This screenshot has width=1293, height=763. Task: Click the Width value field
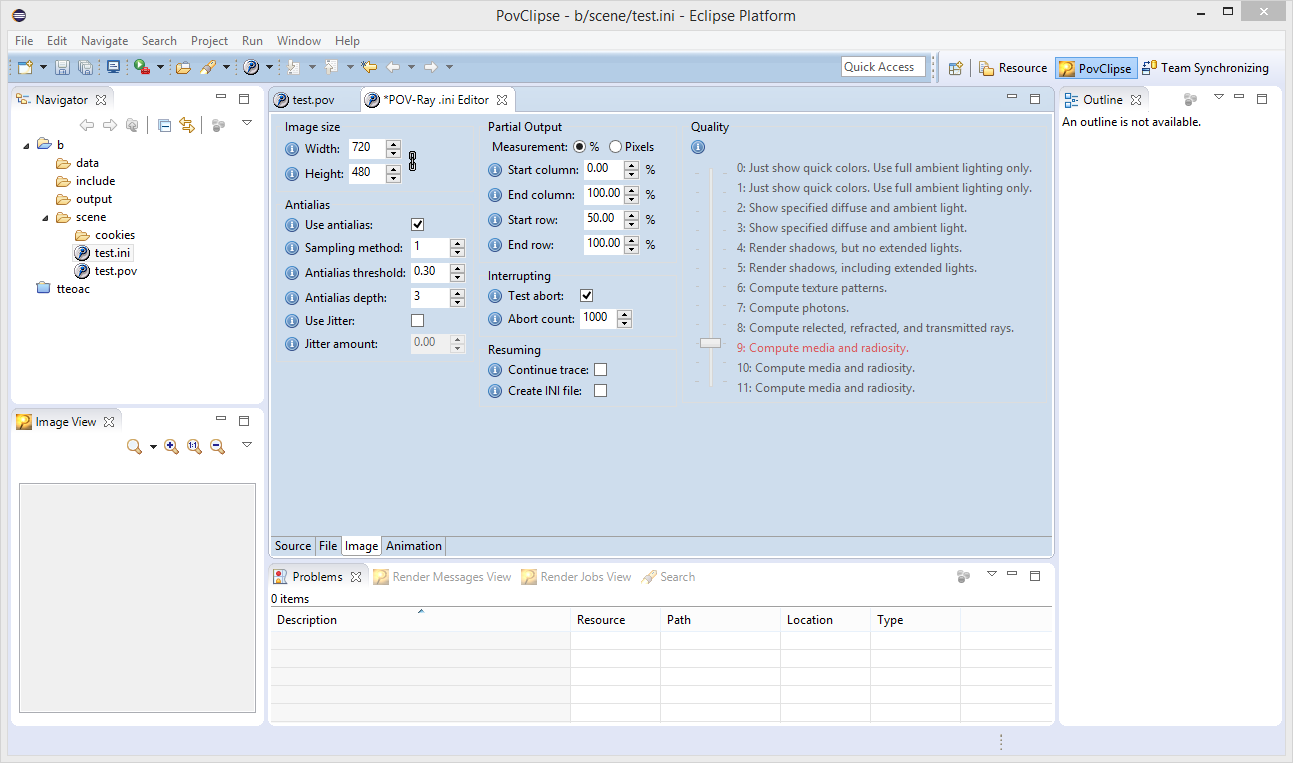(366, 148)
